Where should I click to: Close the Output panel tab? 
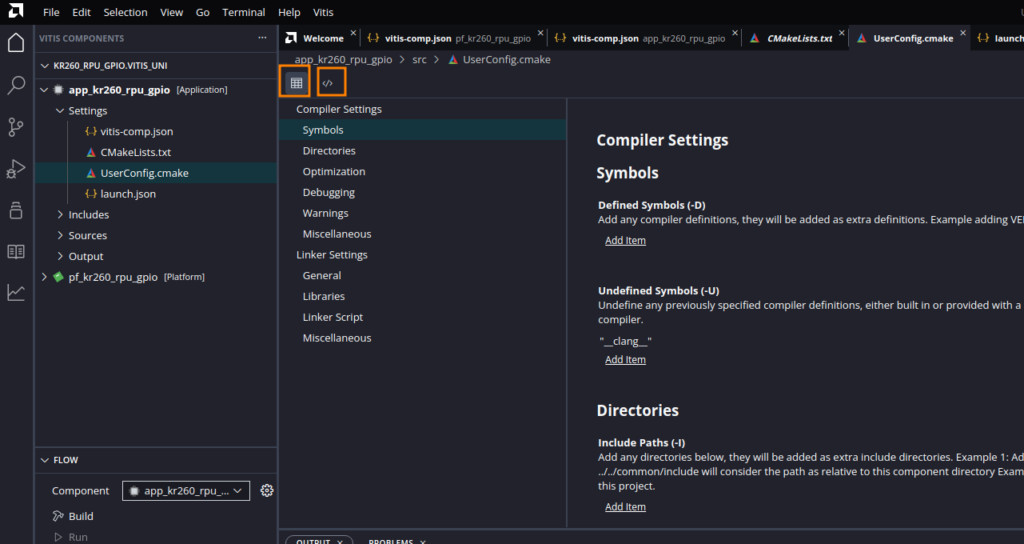[x=340, y=541]
